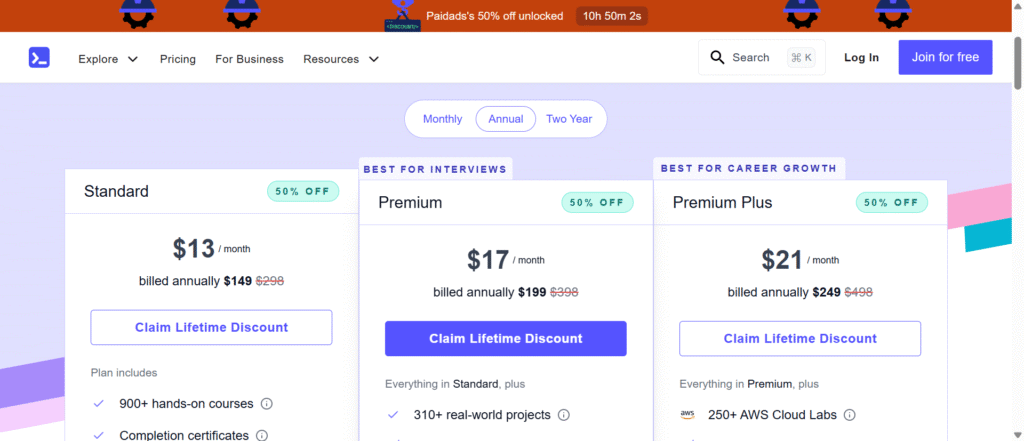
Task: Show info for 250+ AWS Cloud Labs
Action: tap(848, 415)
